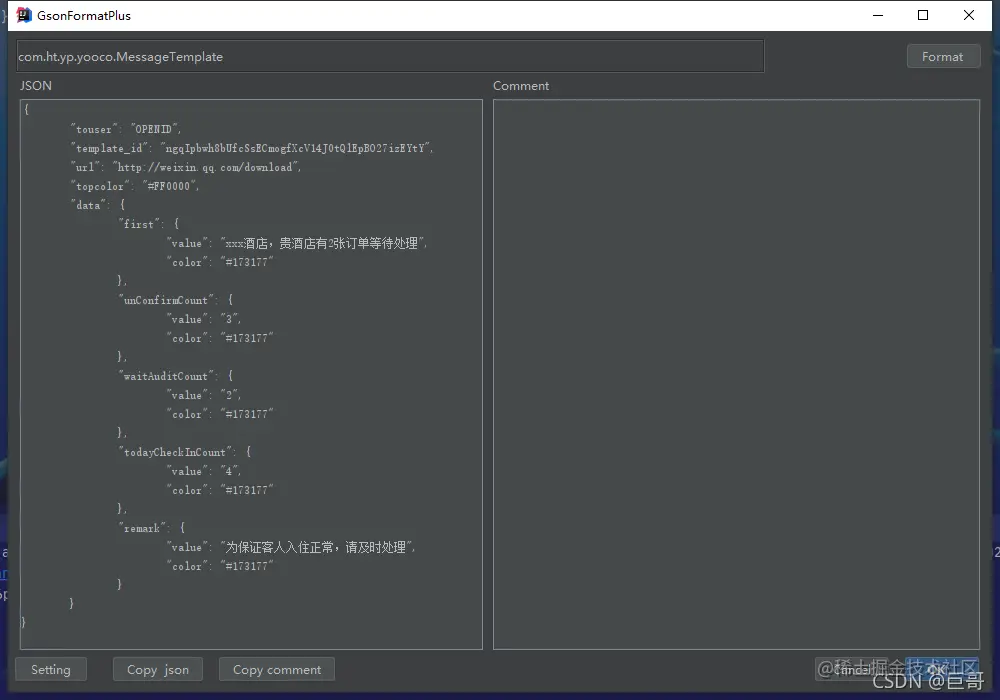Click the color line under "first"
The height and width of the screenshot is (700, 1000).
tap(219, 262)
